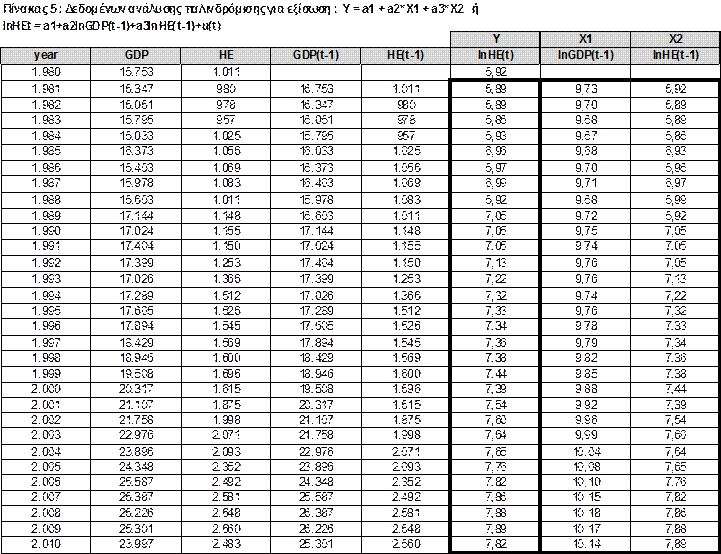This screenshot has width=721, height=554.
Task: Select the GDP value '24.348' in row 2.005
Action: pyautogui.click(x=136, y=467)
